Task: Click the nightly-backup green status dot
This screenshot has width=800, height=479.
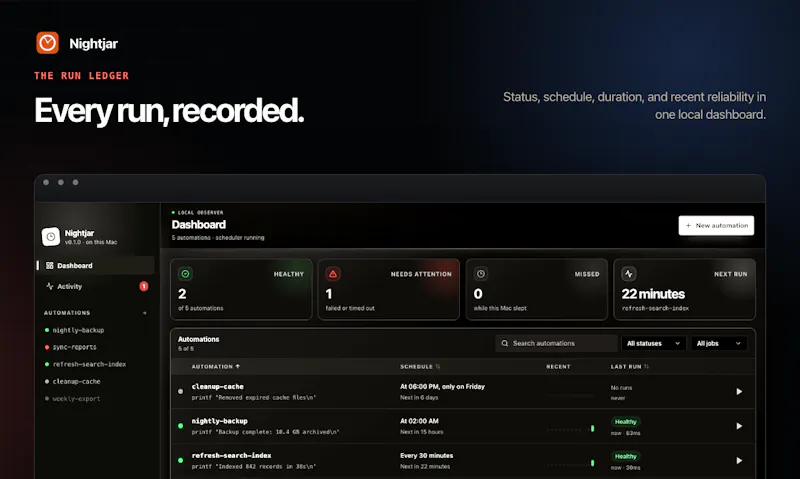Action: (x=180, y=426)
